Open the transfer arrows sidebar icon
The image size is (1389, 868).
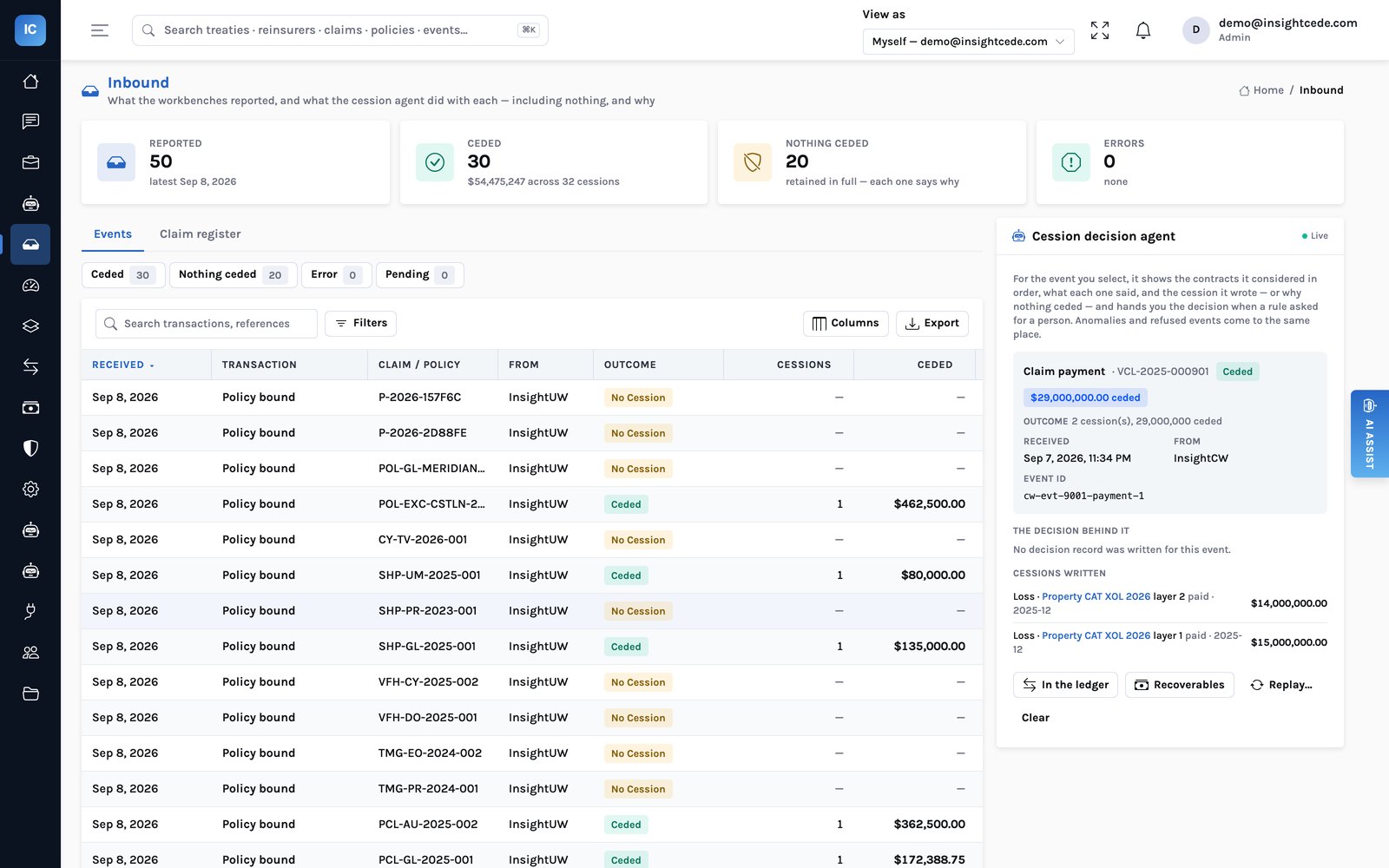tap(30, 367)
